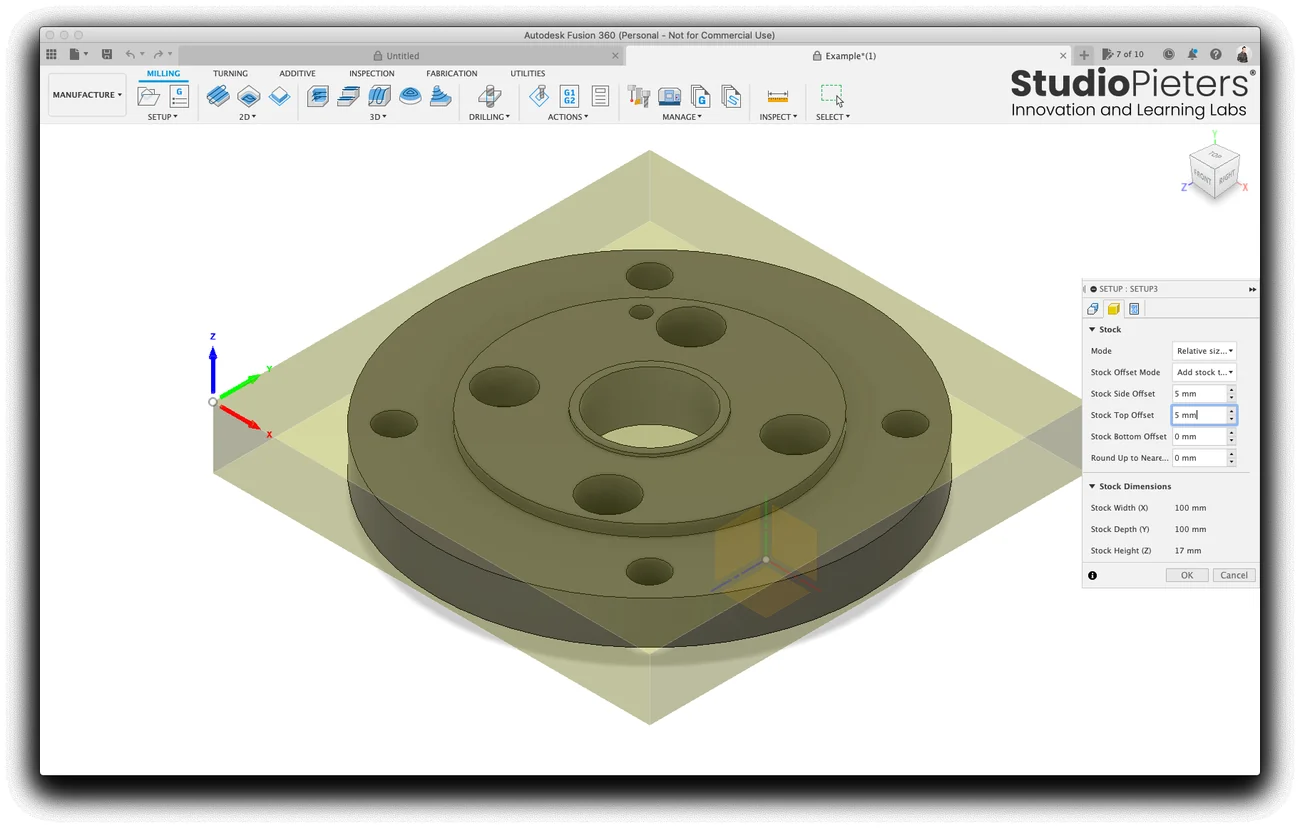The width and height of the screenshot is (1300, 828).
Task: Collapse the Stock Dimensions section
Action: coord(1092,486)
